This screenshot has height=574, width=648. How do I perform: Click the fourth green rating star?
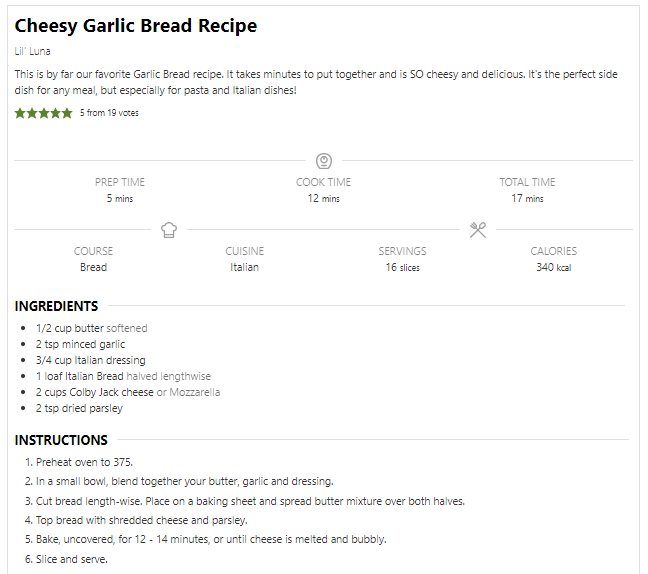[x=55, y=113]
